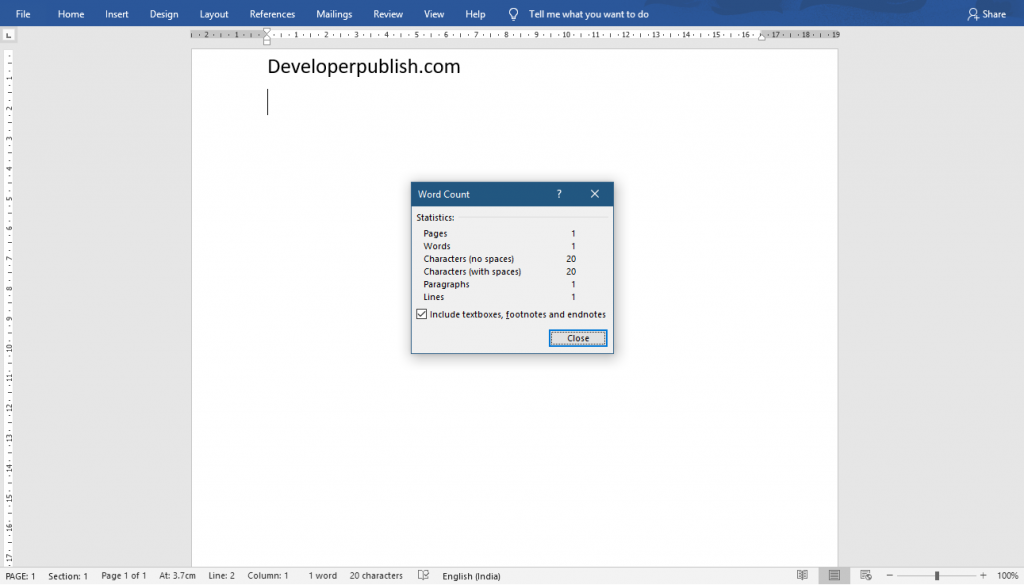Toggle Include textboxes, footnotes and endnotes checkbox

(421, 314)
